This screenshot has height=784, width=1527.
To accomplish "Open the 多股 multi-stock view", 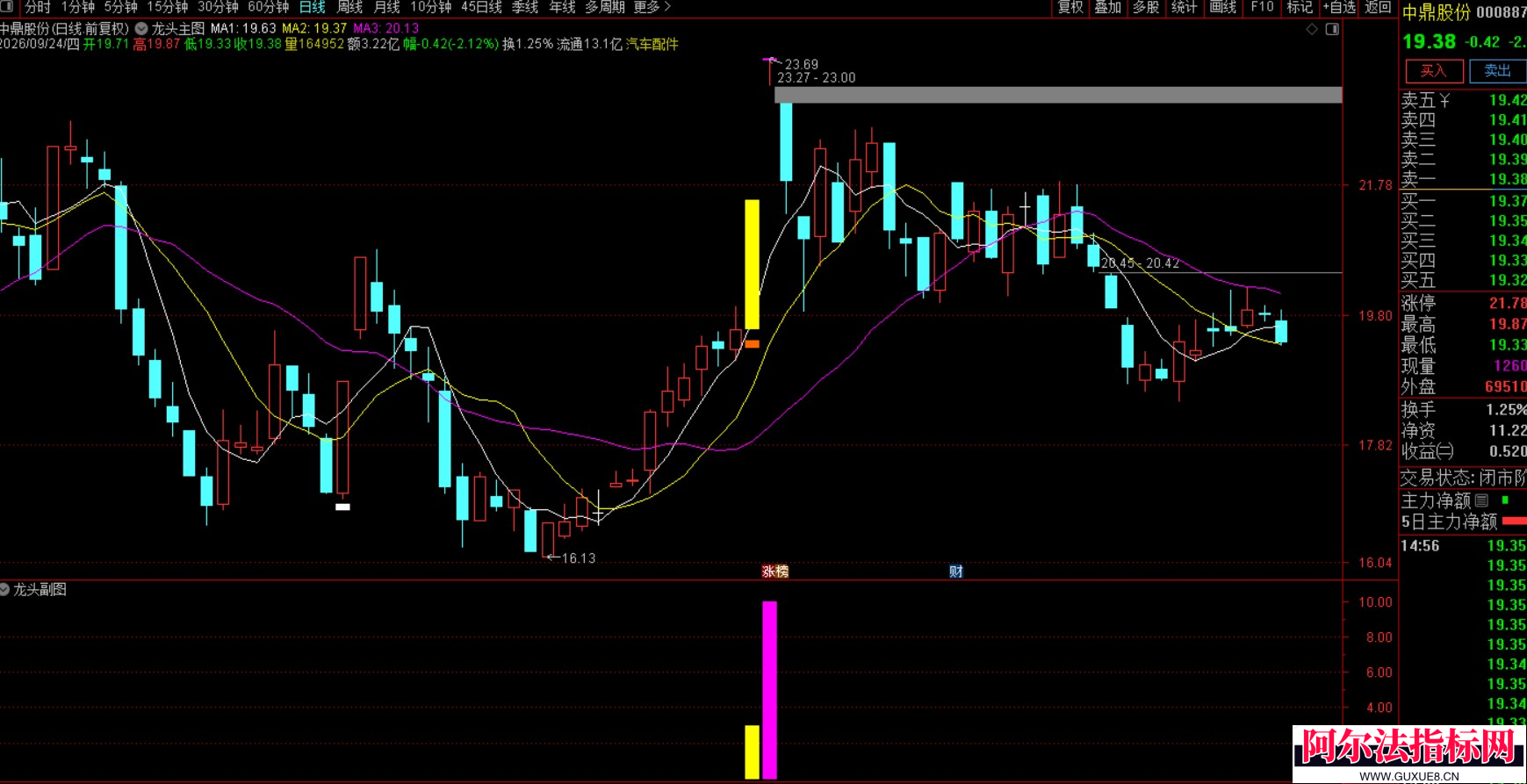I will tap(1146, 7).
